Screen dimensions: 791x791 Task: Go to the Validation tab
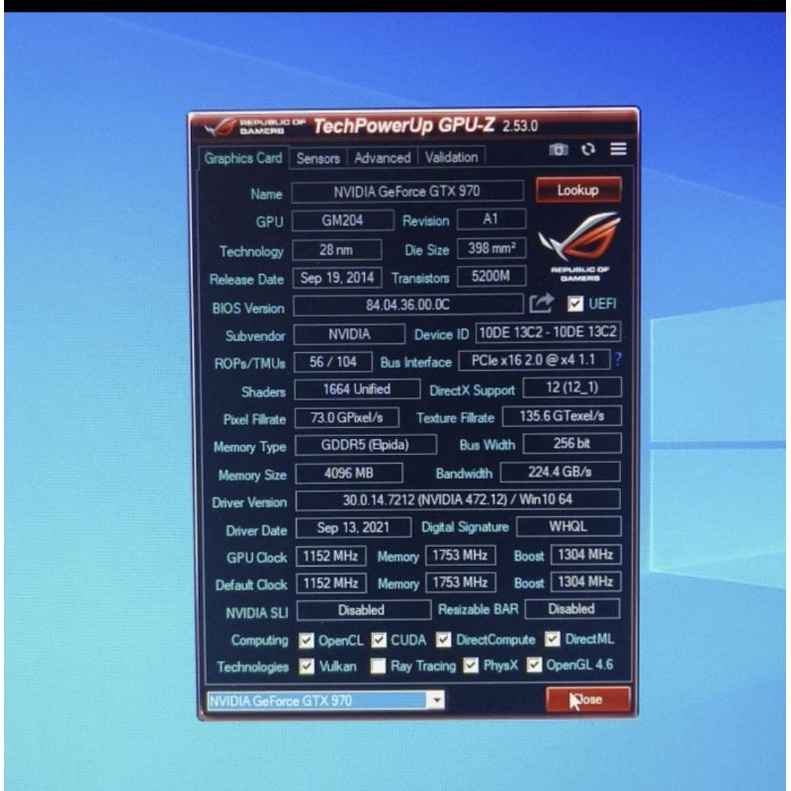451,157
